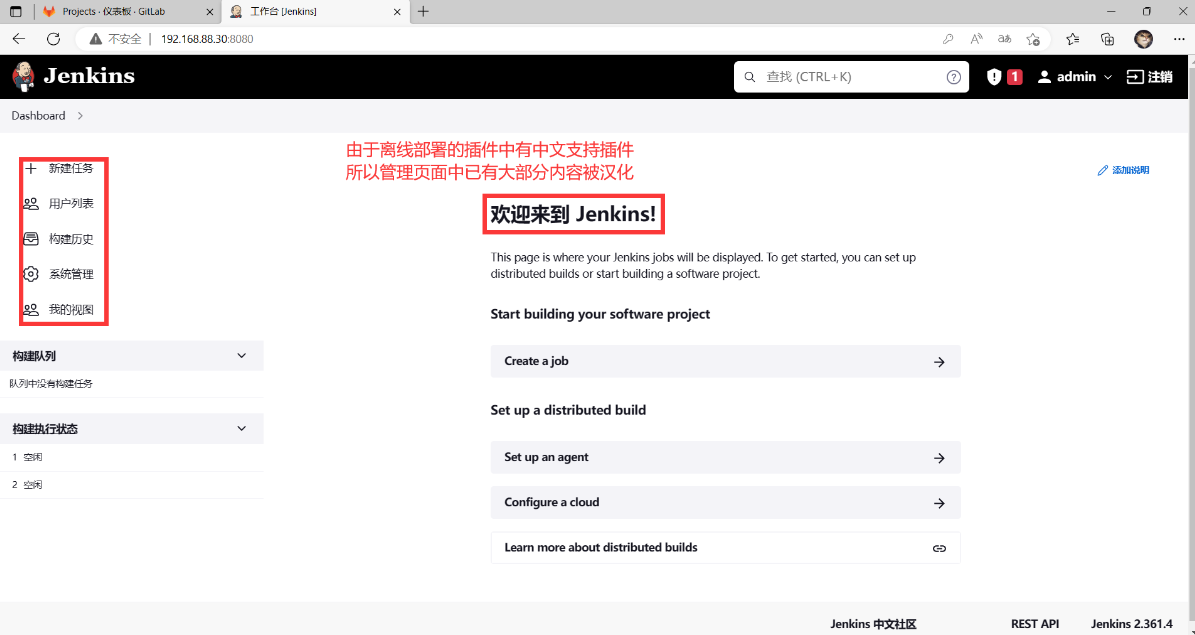Click the browser back arrow
The width and height of the screenshot is (1195, 635).
(19, 39)
